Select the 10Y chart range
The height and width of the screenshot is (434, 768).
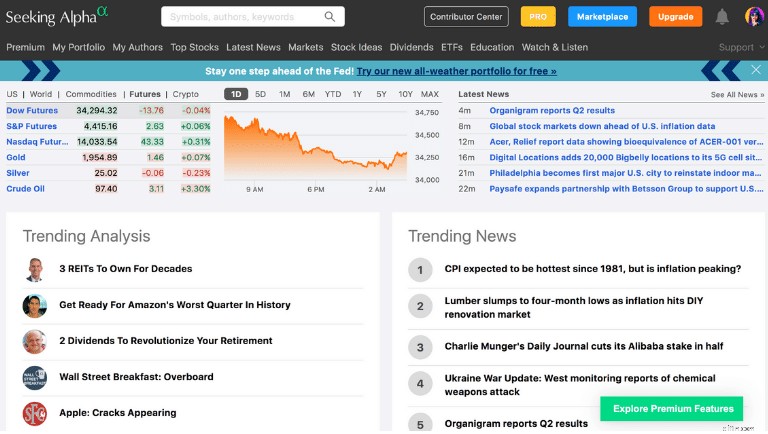406,94
